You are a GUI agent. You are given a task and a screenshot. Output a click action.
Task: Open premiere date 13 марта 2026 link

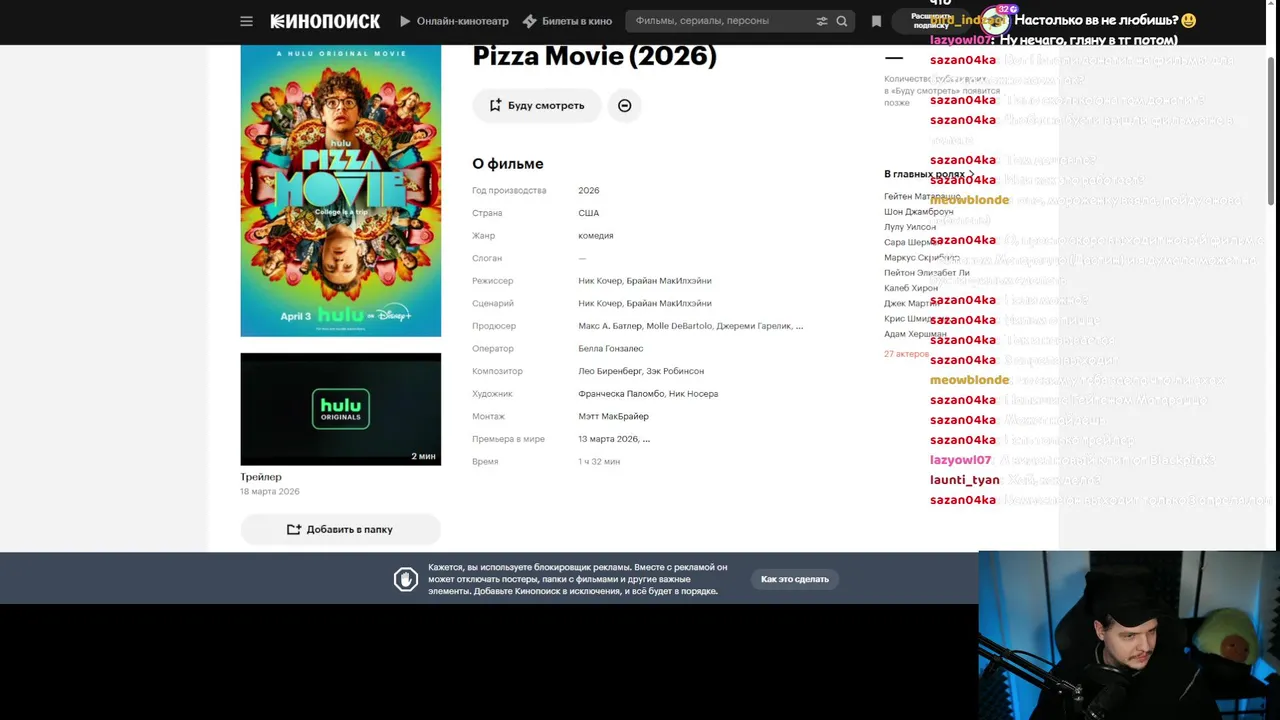(x=608, y=439)
